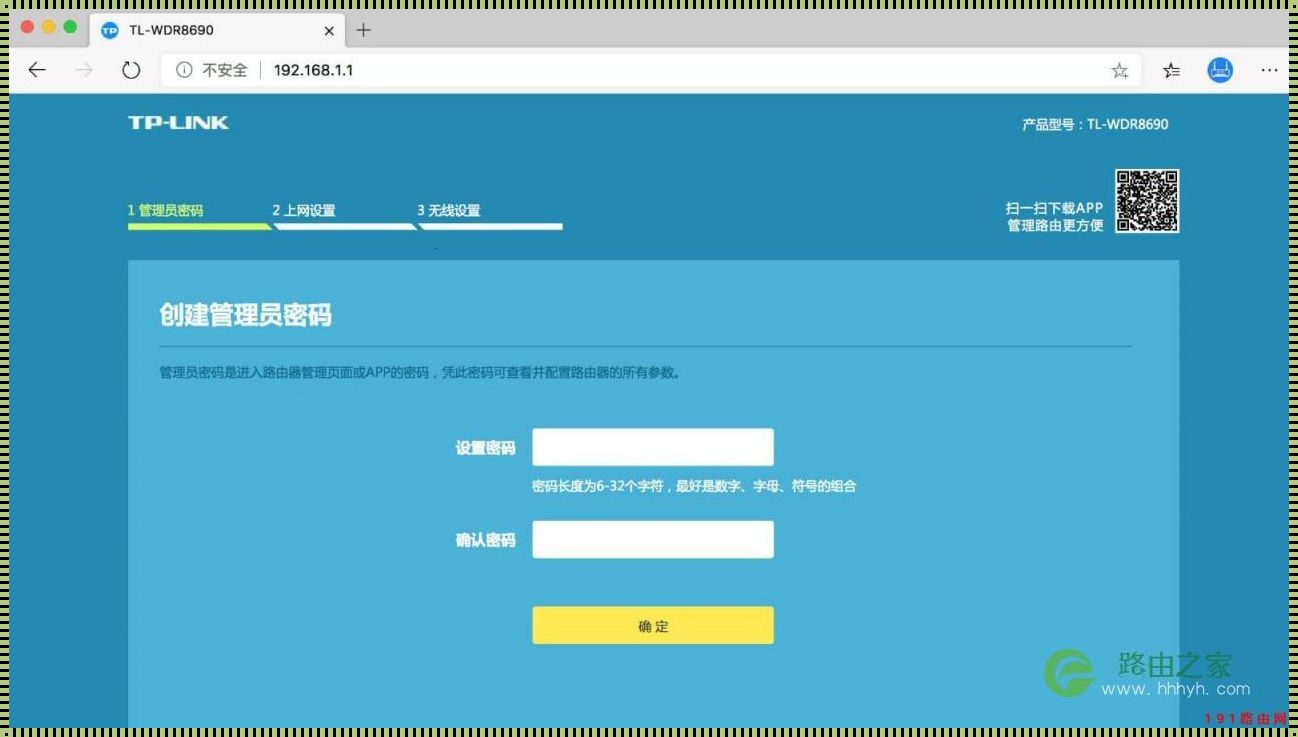Click the 设置密码 input field
This screenshot has height=737, width=1298.
(x=653, y=447)
